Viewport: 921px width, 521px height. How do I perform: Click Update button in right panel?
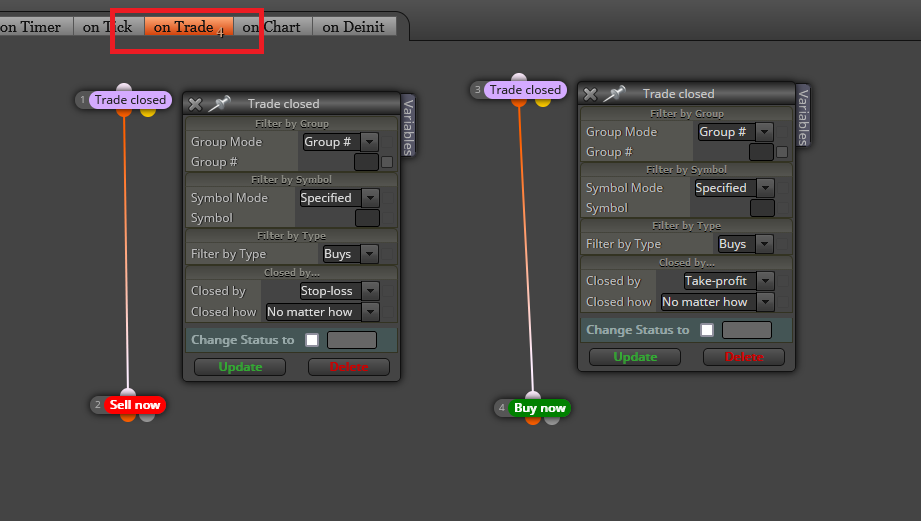tap(635, 357)
